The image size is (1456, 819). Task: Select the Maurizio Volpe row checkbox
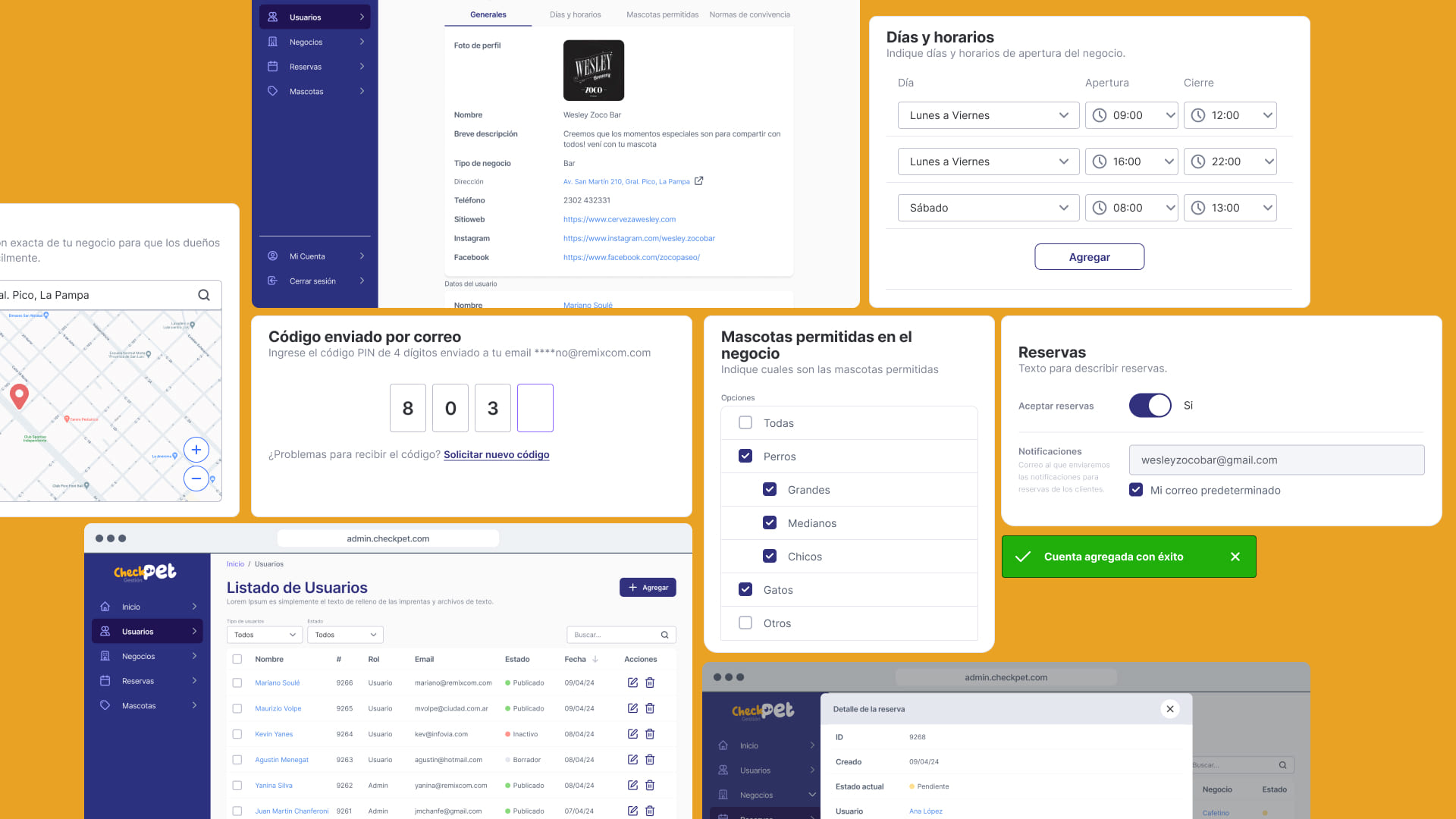237,708
